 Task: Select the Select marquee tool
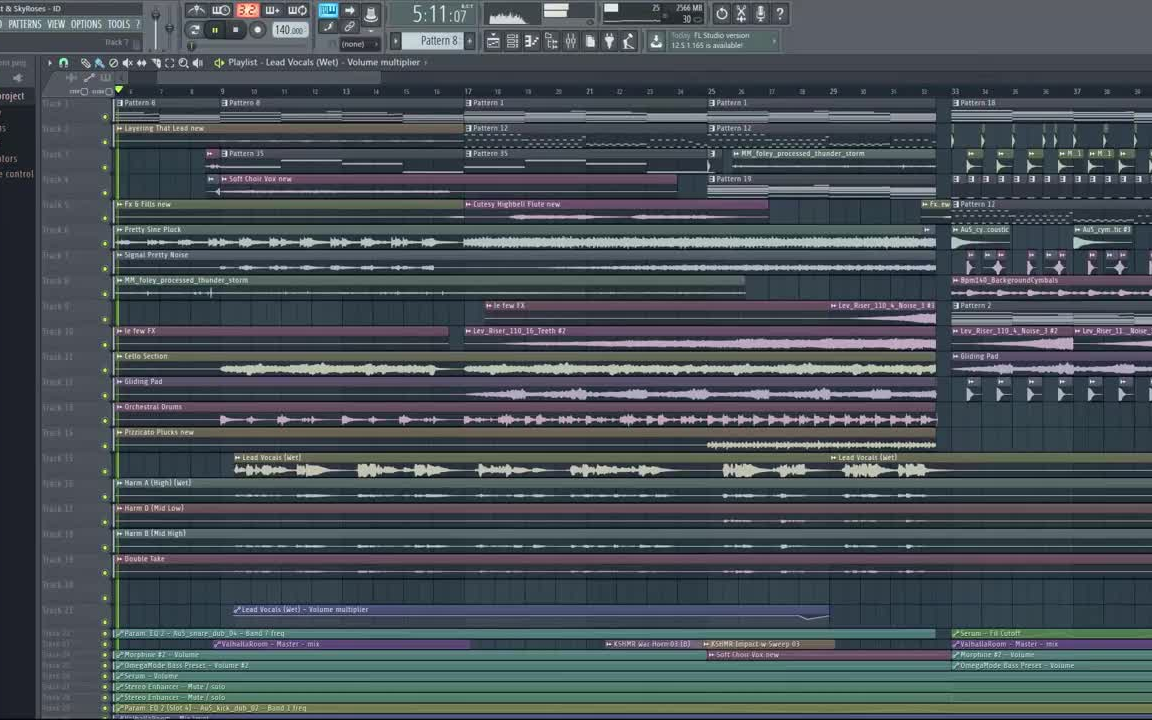[x=170, y=63]
